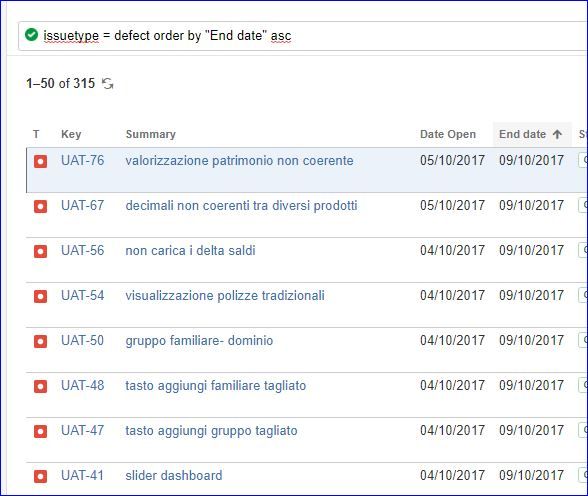Click the defect type icon for UAT-41
588x496 pixels.
point(40,477)
